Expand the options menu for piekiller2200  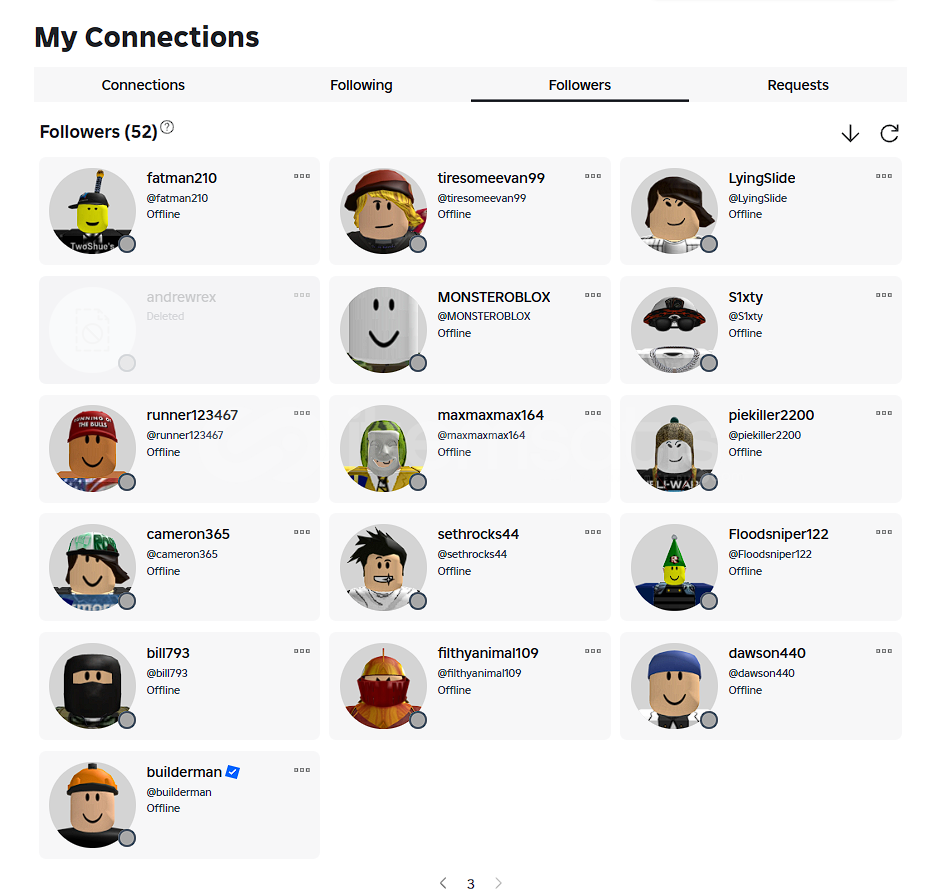[884, 413]
